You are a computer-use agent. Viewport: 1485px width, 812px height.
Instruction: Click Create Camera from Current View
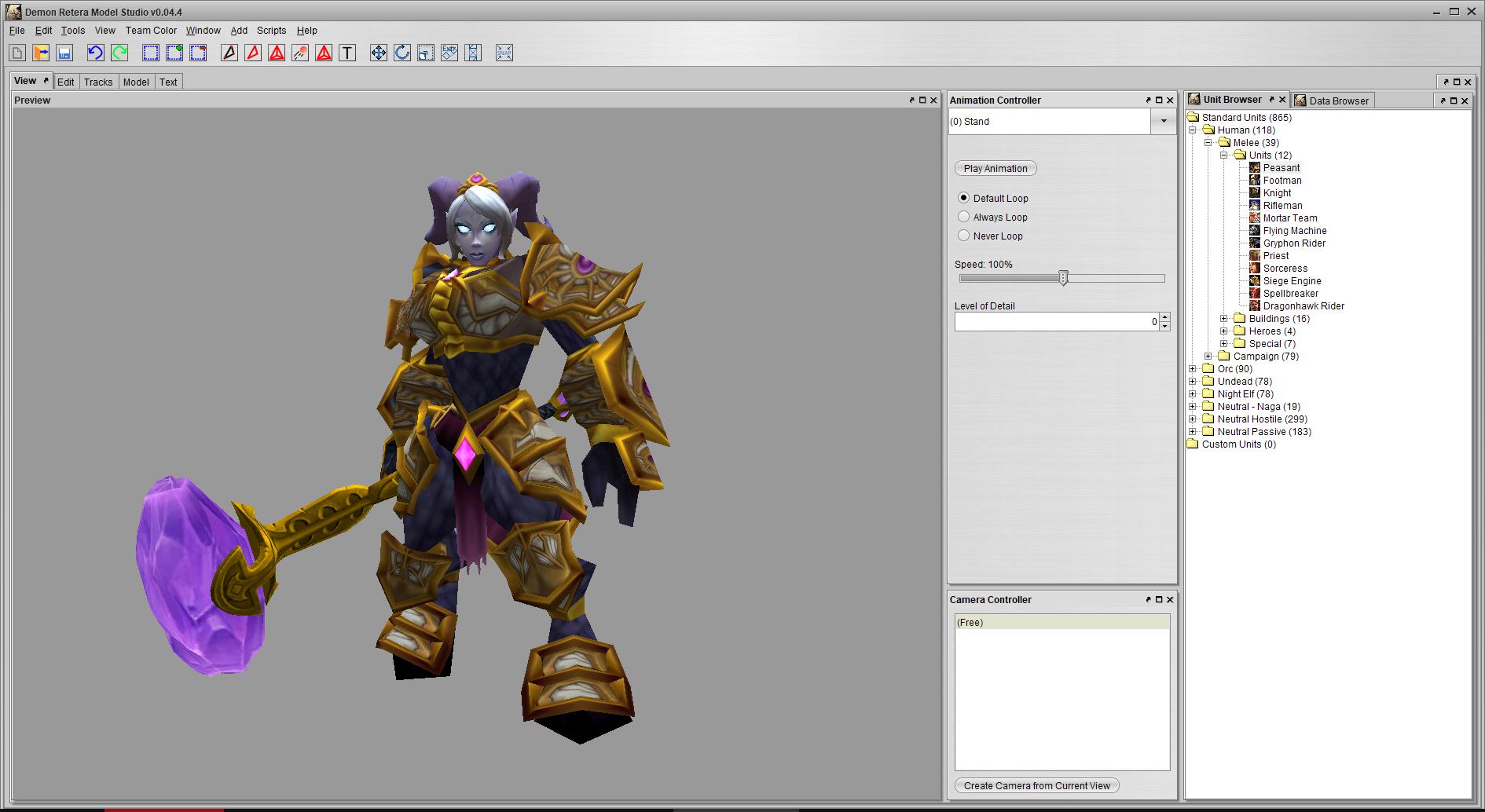click(1036, 785)
